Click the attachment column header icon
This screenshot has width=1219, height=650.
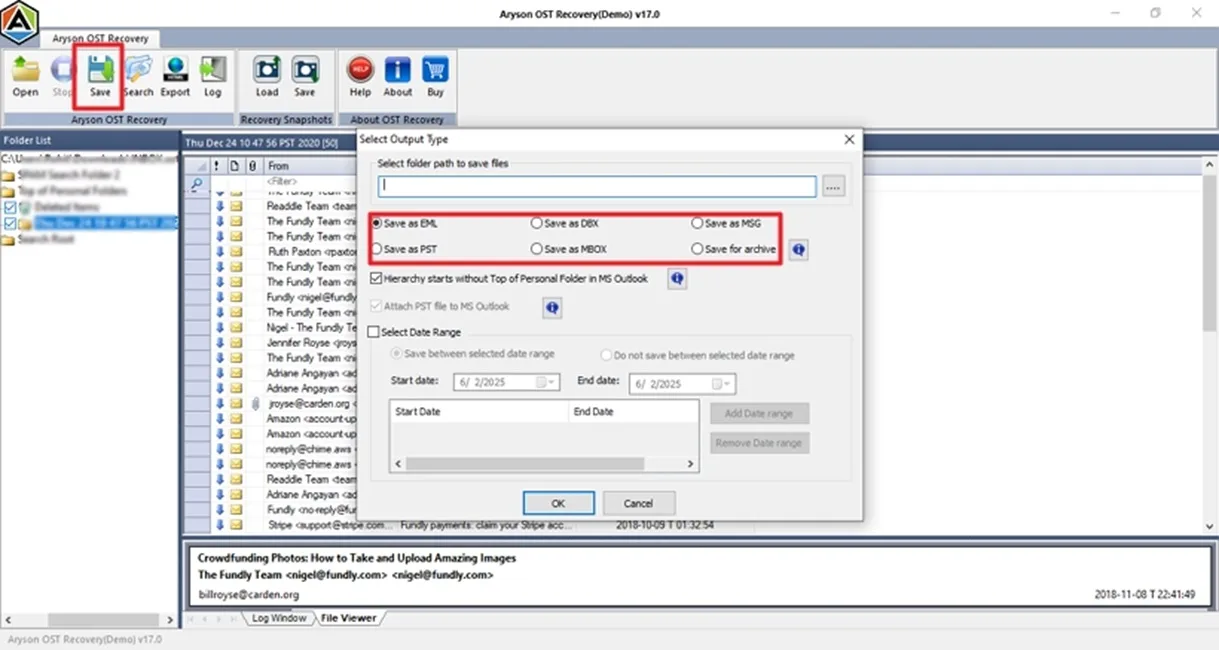252,166
